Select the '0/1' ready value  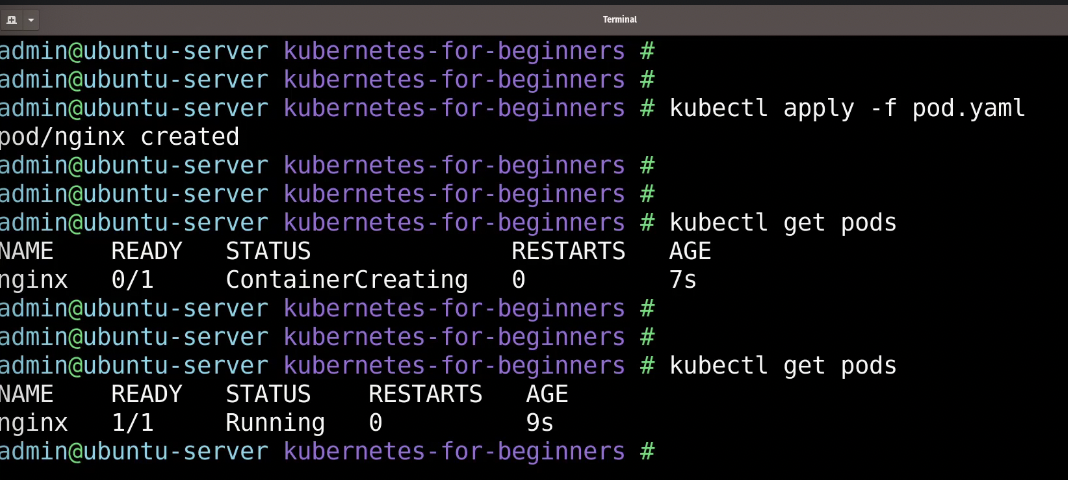[x=133, y=280]
